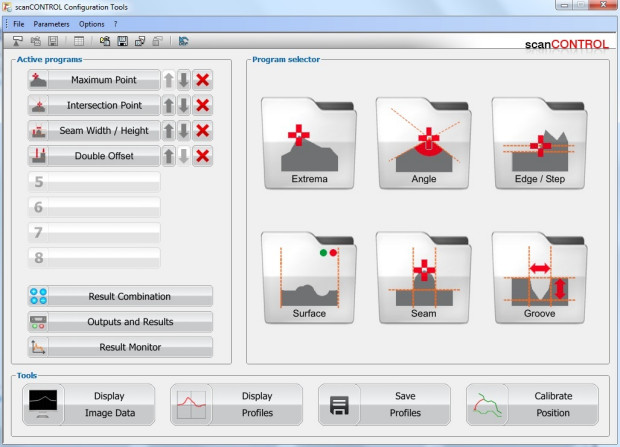Click the floppy disk save icon in toolbar
This screenshot has width=620, height=447.
[122, 42]
